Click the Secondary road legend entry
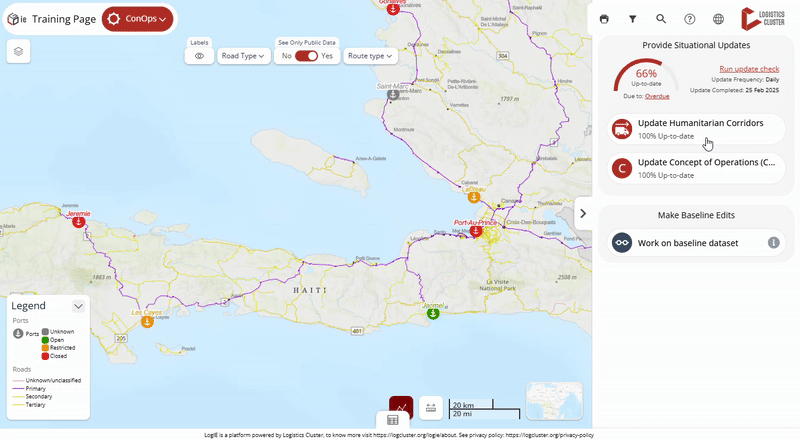This screenshot has height=440, width=800. pyautogui.click(x=32, y=397)
